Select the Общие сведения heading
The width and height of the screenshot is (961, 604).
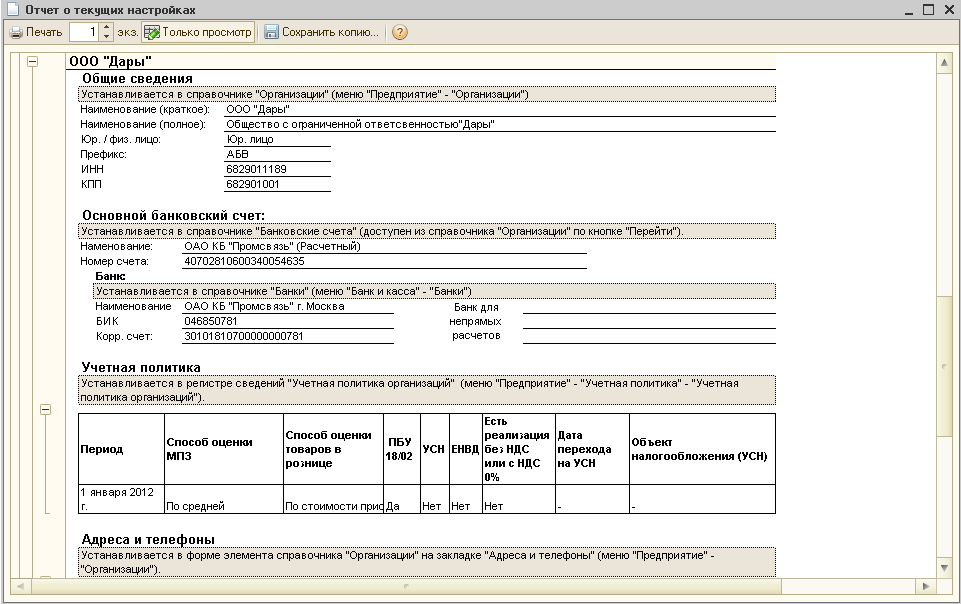pyautogui.click(x=137, y=78)
